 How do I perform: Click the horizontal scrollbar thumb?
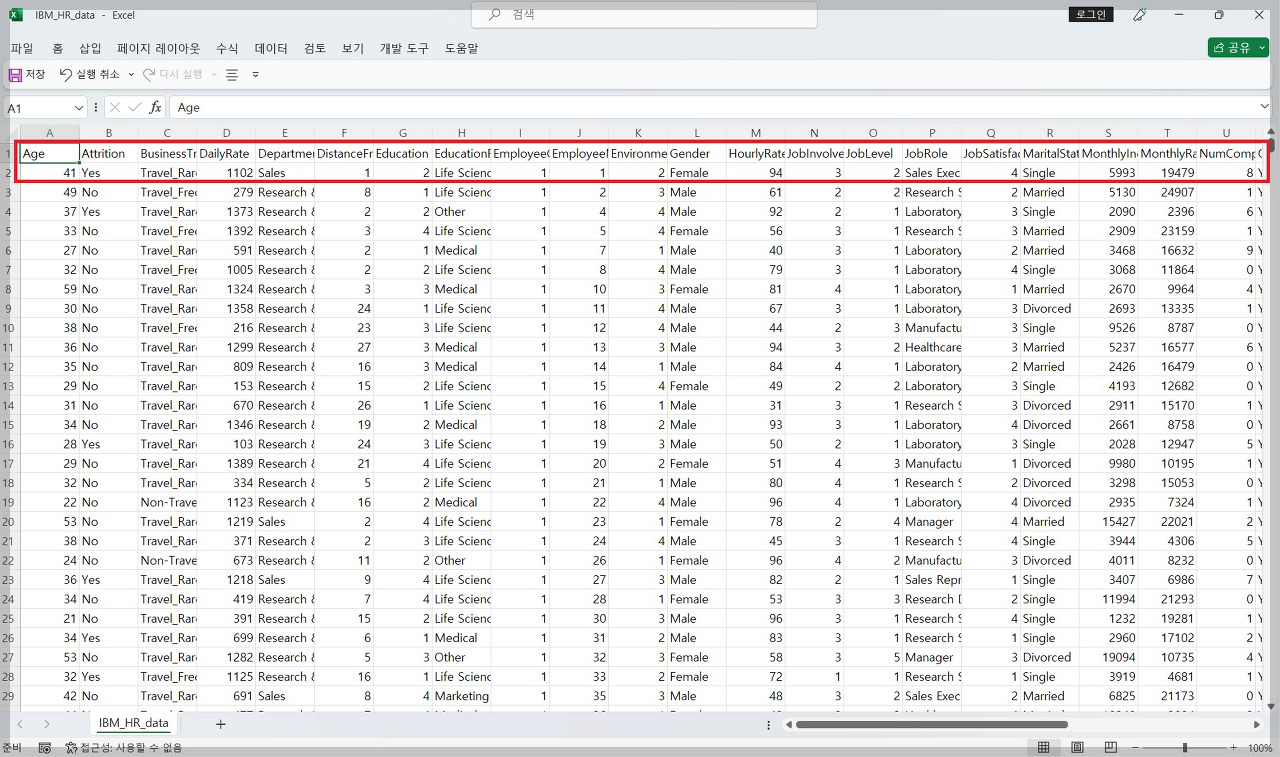[932, 724]
